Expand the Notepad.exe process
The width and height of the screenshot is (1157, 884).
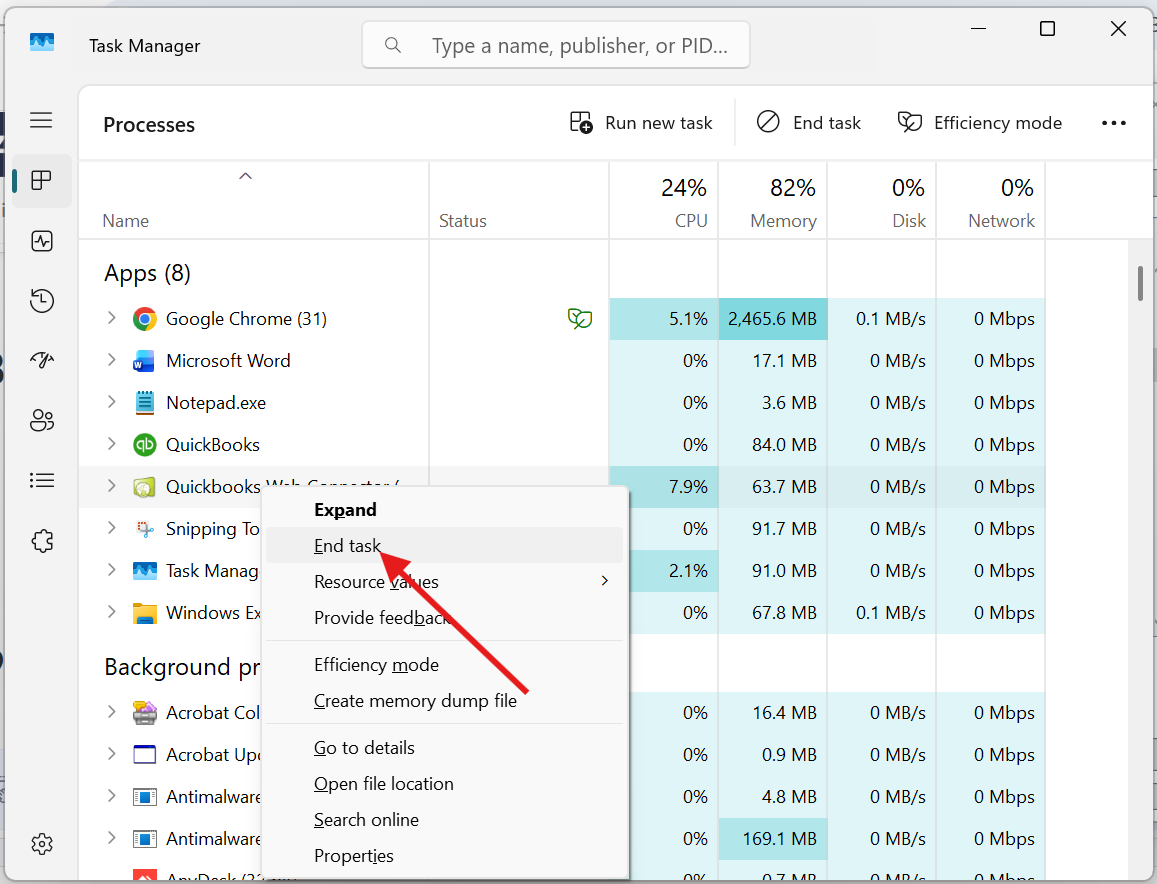[112, 402]
